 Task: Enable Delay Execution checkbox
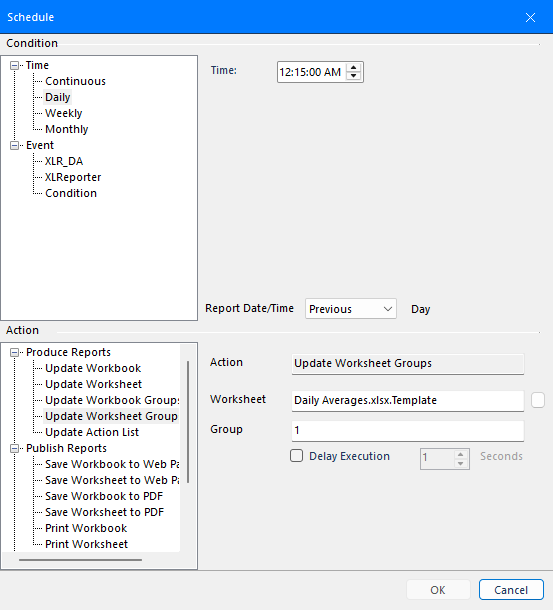(x=297, y=456)
